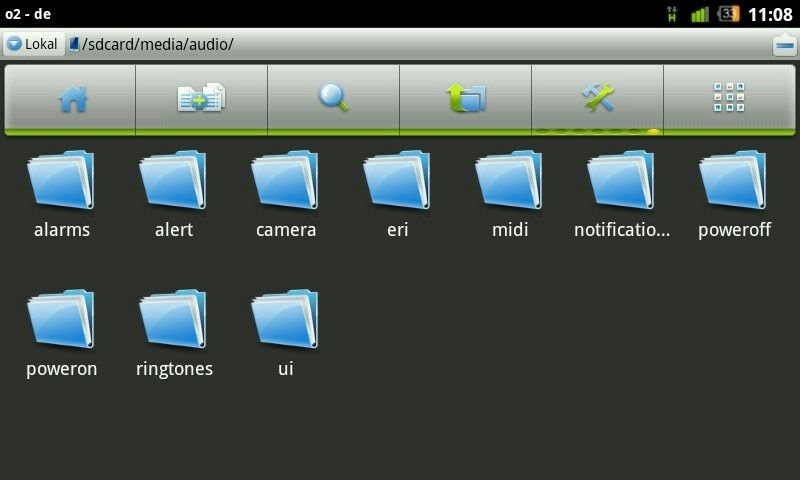Tap the Home toolbar icon

point(73,98)
